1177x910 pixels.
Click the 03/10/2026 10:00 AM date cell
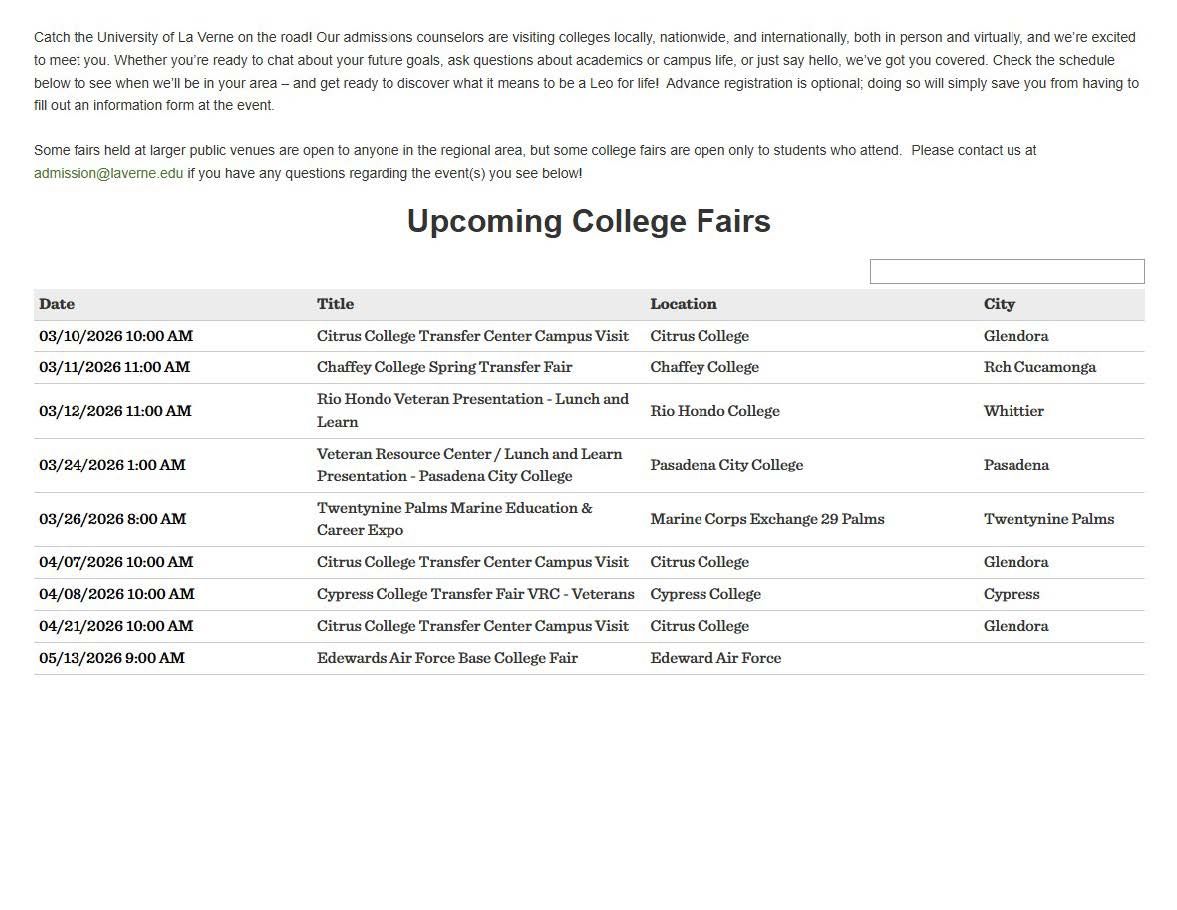tap(116, 336)
